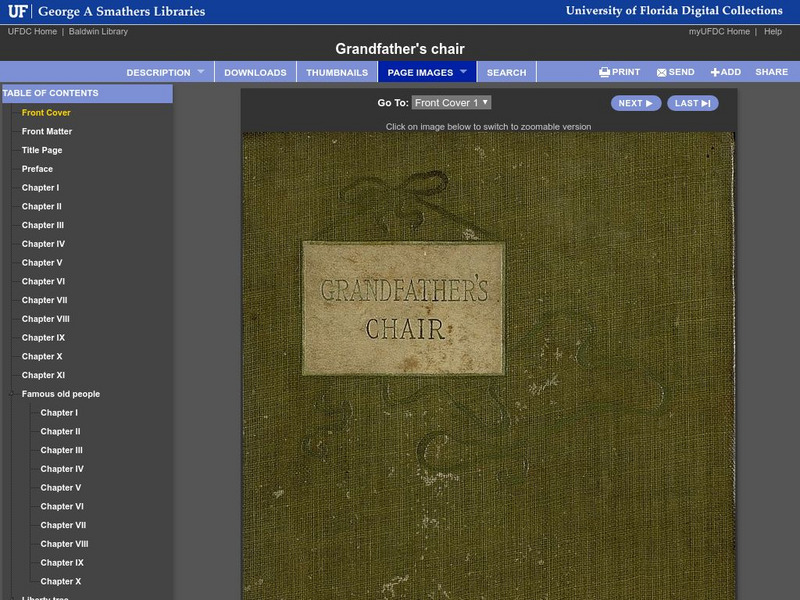Open the SEARCH panel
Viewport: 800px width, 600px height.
[x=507, y=71]
